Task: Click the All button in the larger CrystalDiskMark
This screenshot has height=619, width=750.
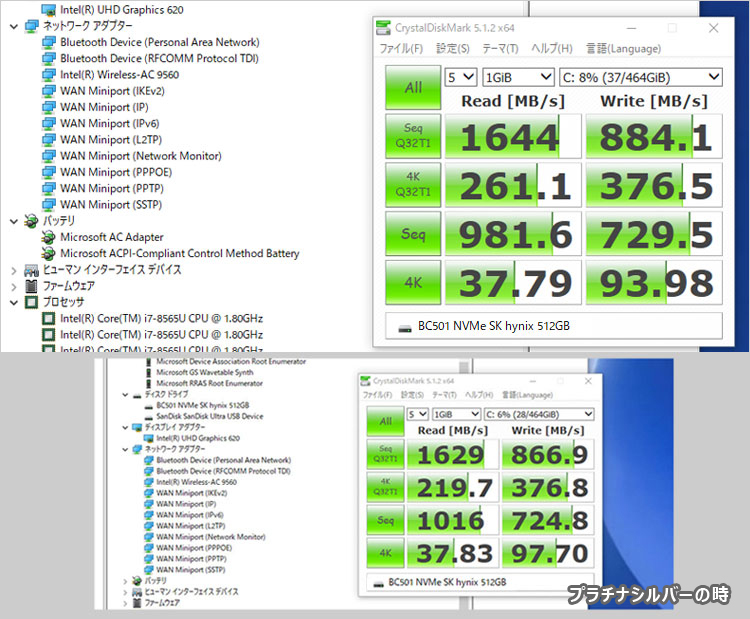Action: (413, 88)
